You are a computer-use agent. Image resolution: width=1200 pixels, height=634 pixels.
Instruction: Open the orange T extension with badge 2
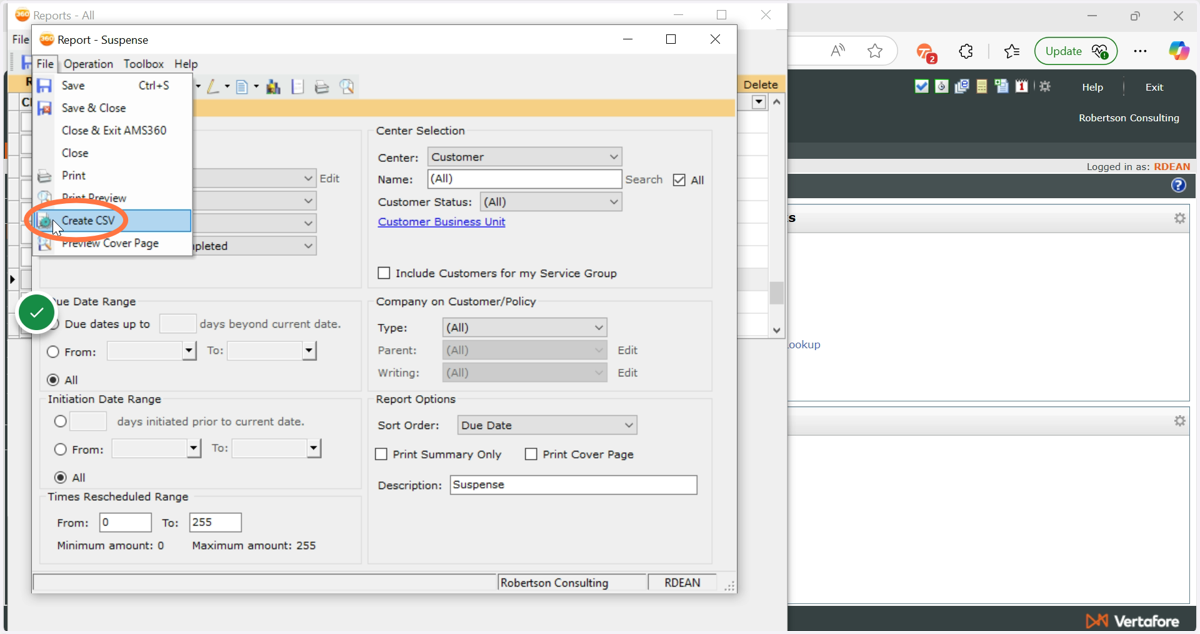click(926, 52)
